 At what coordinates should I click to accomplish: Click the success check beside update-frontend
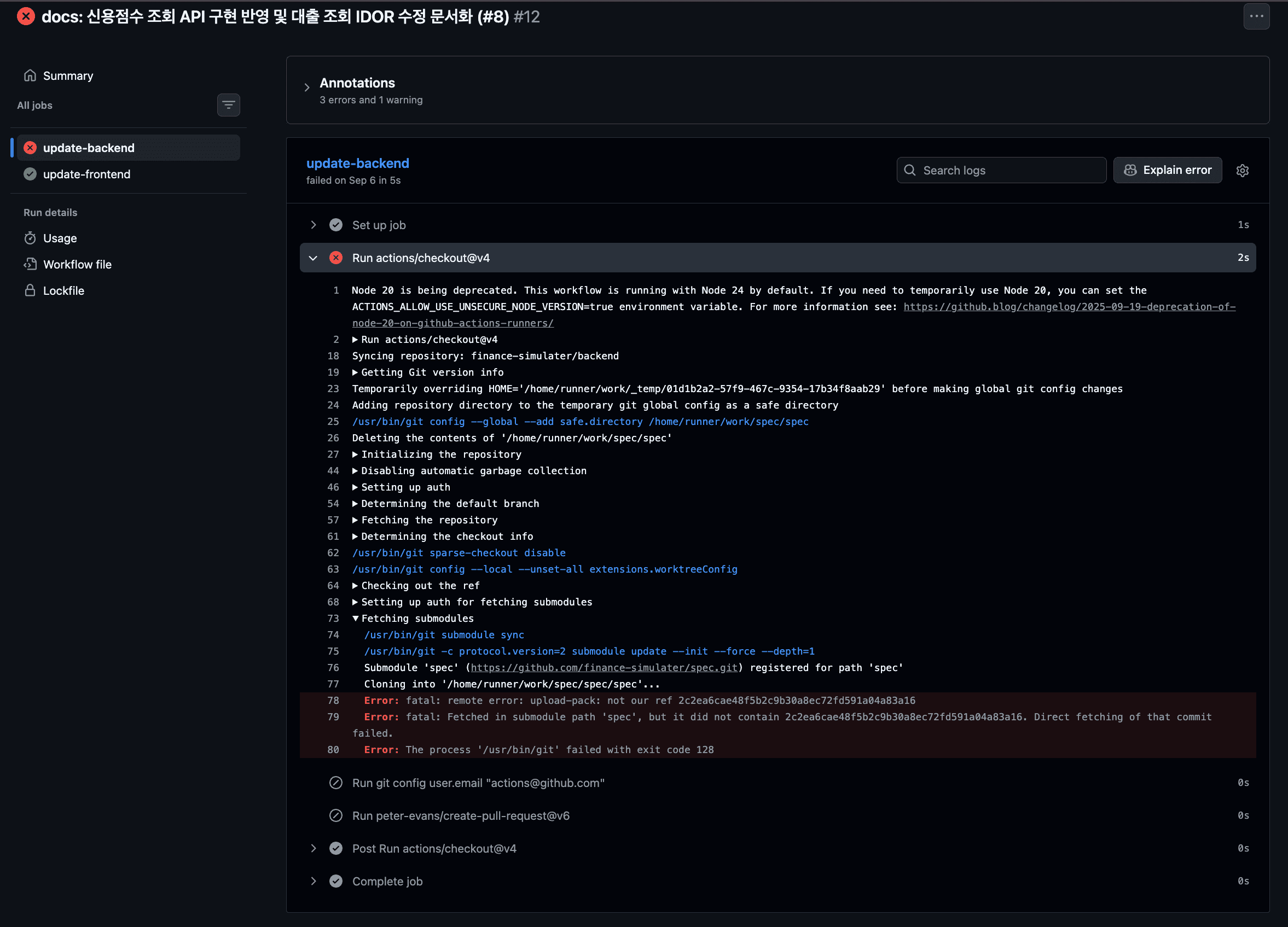[x=30, y=174]
